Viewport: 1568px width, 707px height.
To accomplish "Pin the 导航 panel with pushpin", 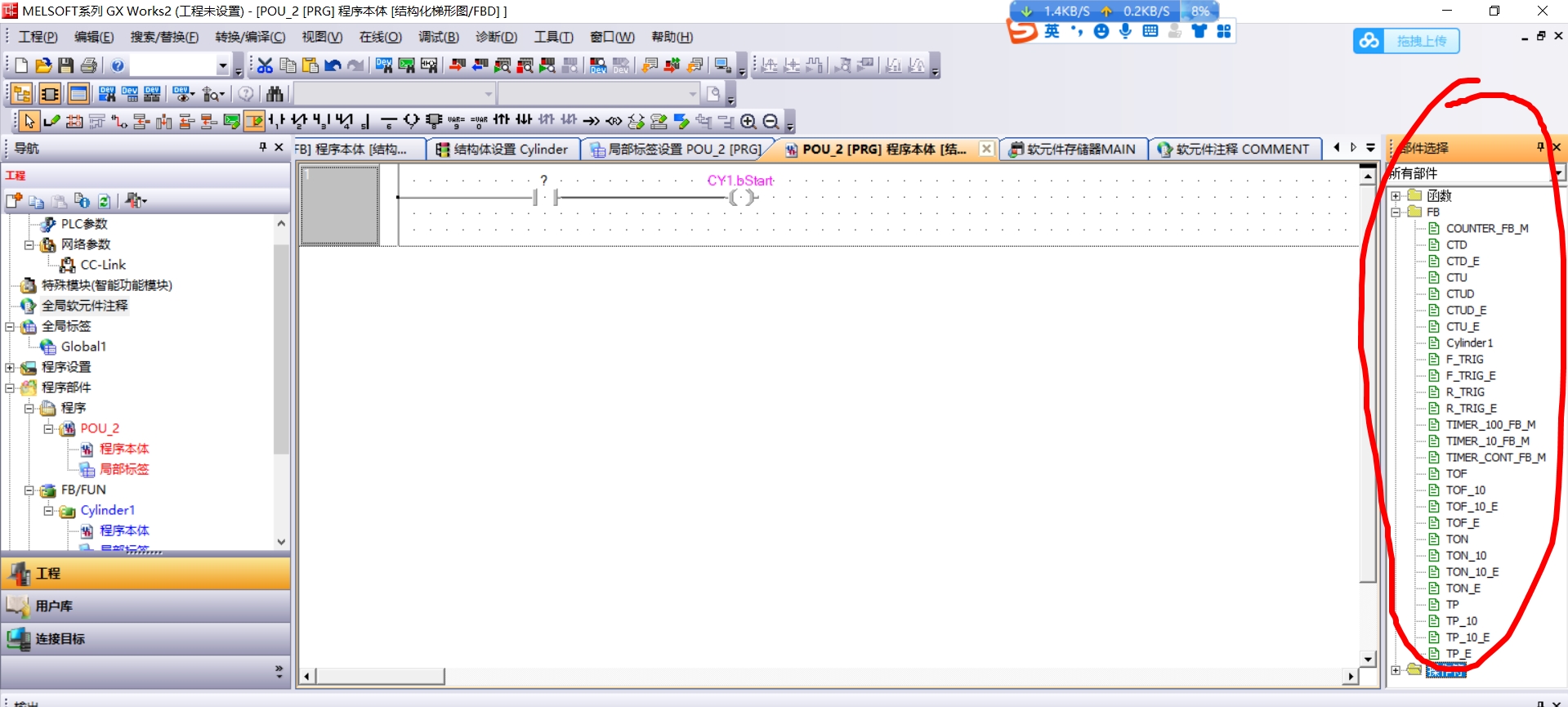I will coord(262,147).
